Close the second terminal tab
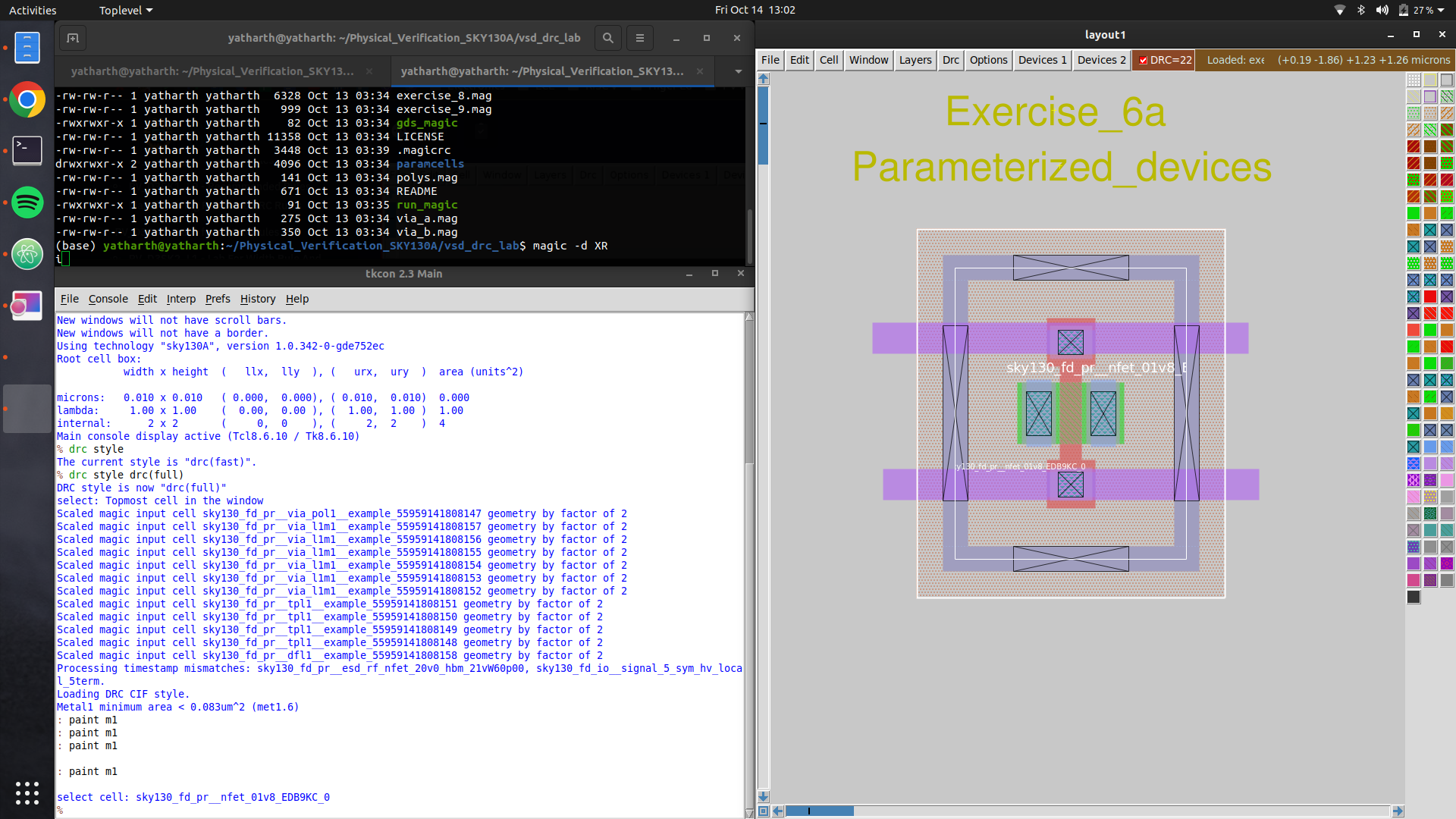 (699, 71)
